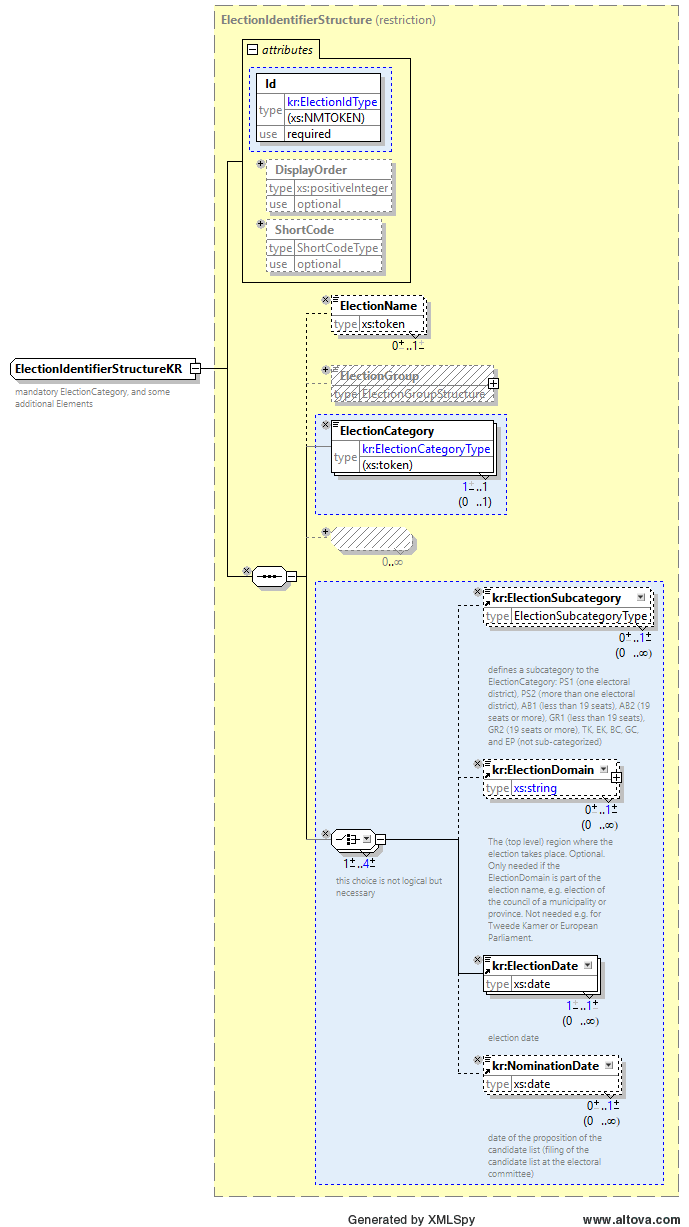Open kr:ElectionDomain annotation dropdown arrow
Viewport: 689px width, 1227px height.
click(604, 769)
